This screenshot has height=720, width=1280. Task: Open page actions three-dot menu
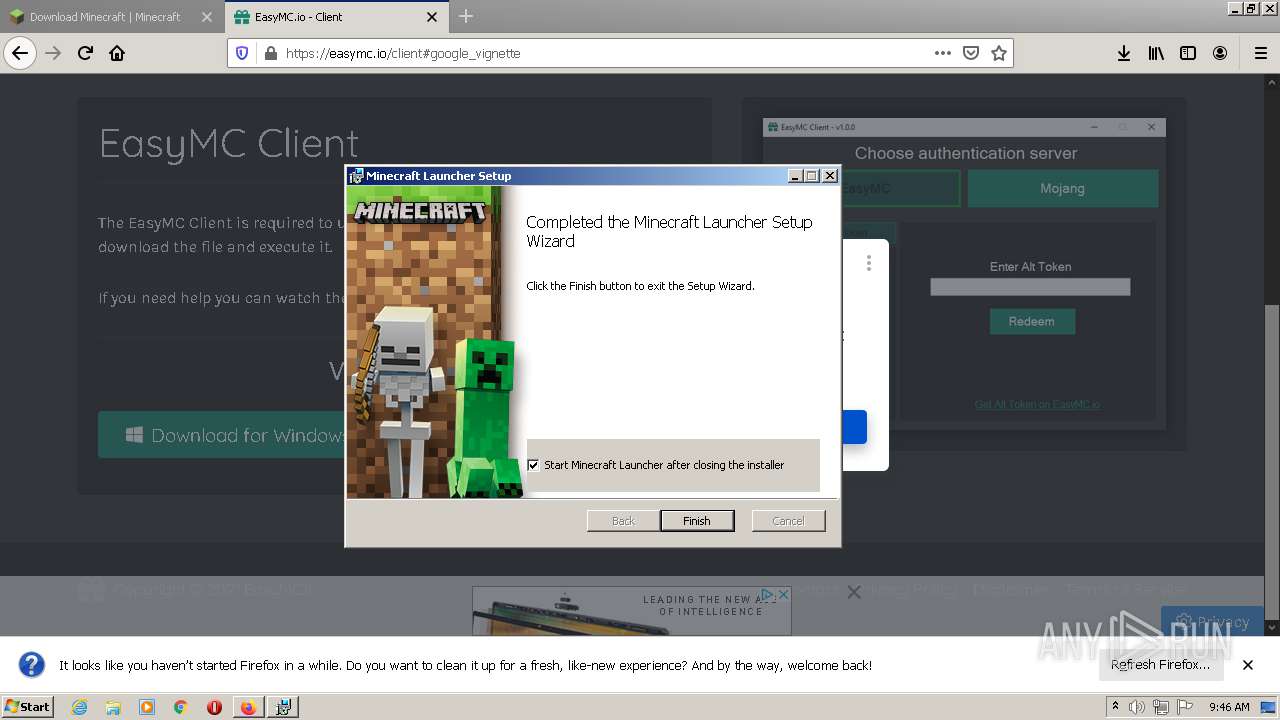tap(942, 53)
